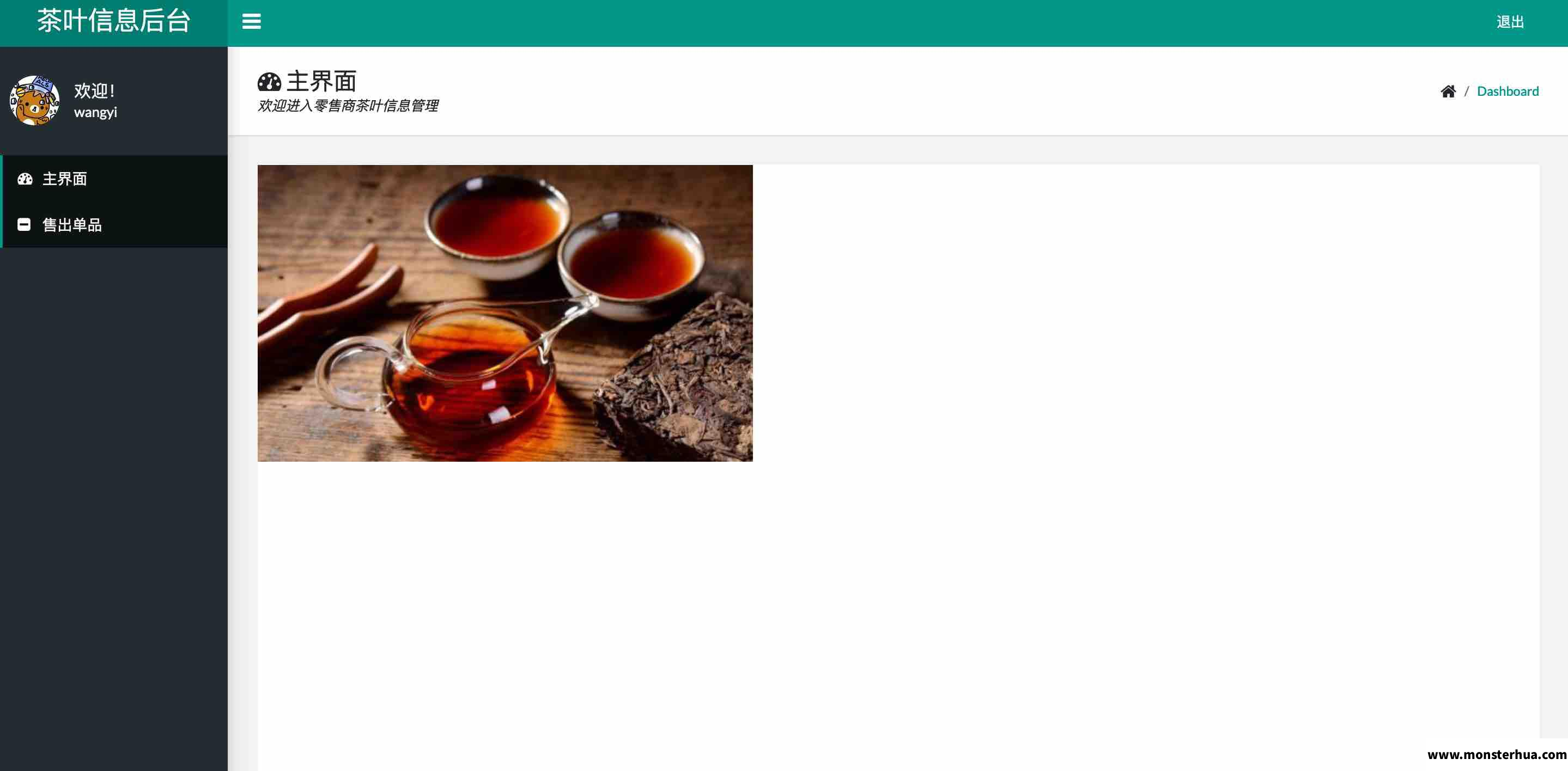1568x771 pixels.
Task: Click the breadcrumb slash separator
Action: click(x=1466, y=91)
